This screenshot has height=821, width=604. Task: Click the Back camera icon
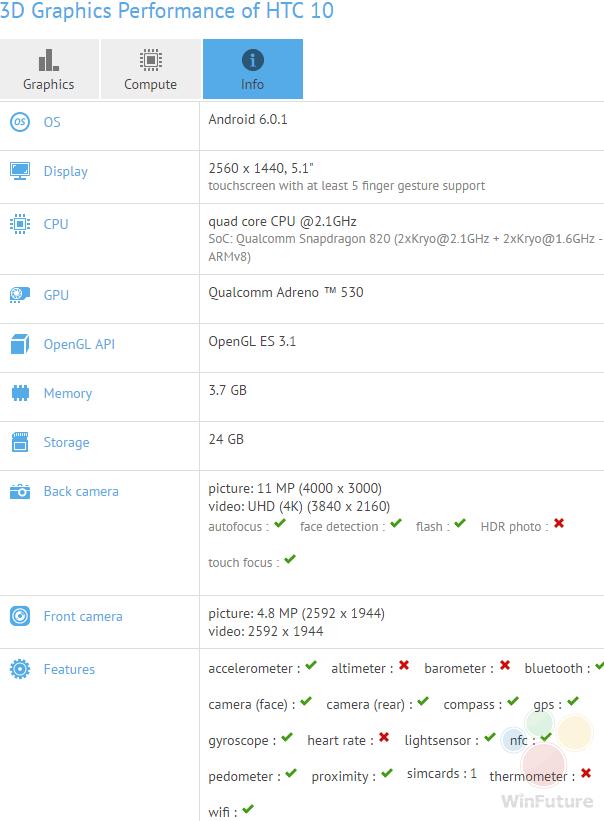(20, 491)
